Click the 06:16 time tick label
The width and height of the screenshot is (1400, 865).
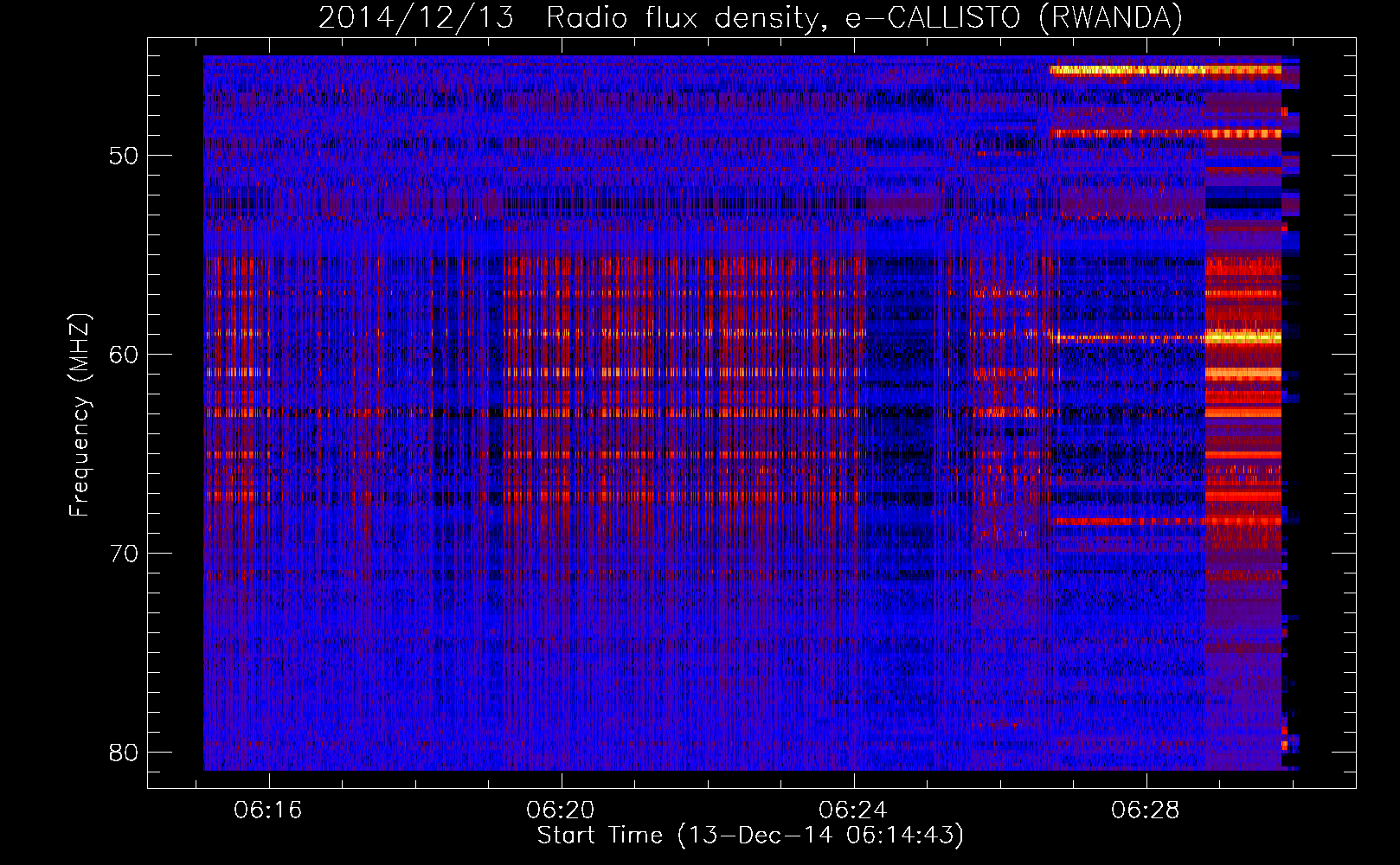click(268, 811)
